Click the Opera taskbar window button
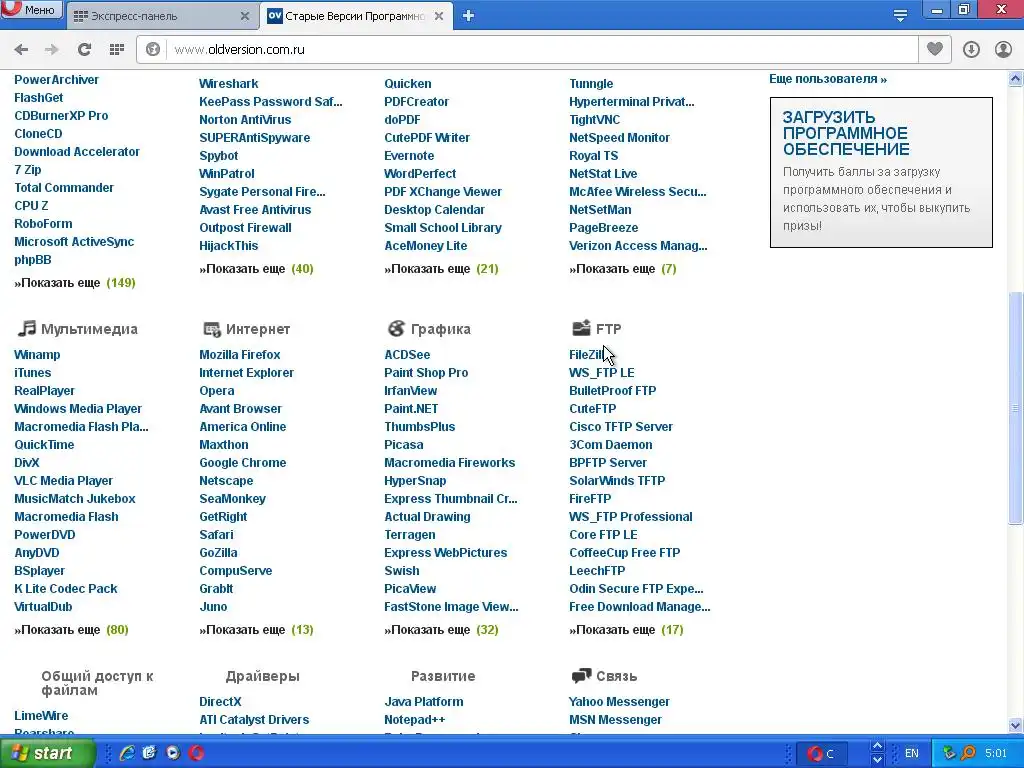Image resolution: width=1024 pixels, height=768 pixels. (823, 754)
